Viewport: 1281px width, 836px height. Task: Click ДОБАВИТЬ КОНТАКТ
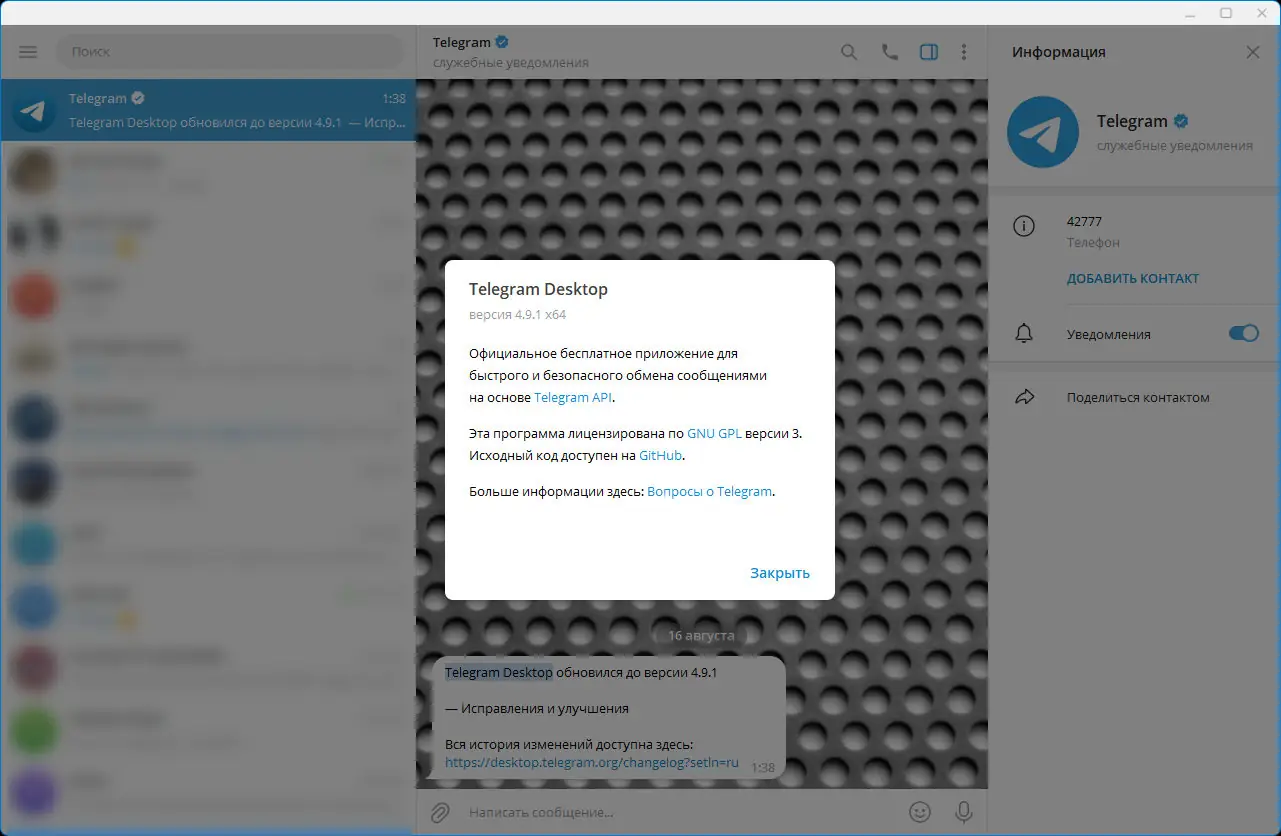click(1133, 279)
